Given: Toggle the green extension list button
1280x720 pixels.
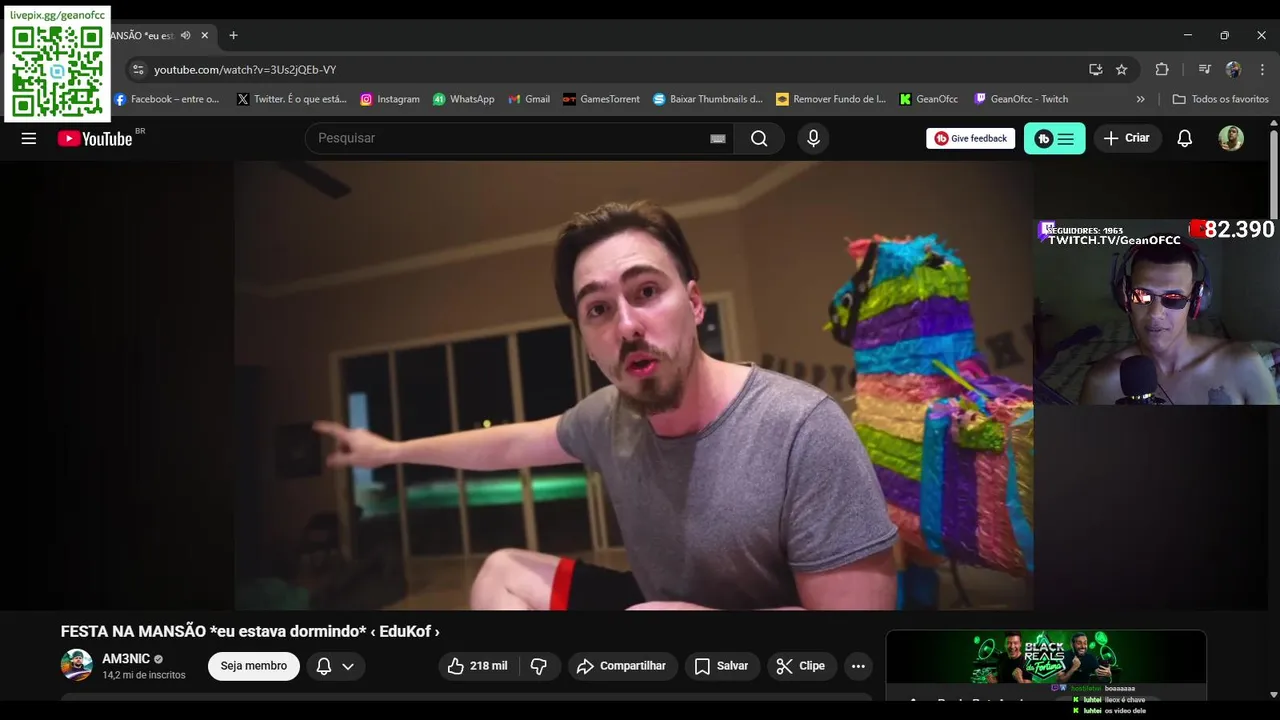Looking at the screenshot, I should (x=1054, y=138).
